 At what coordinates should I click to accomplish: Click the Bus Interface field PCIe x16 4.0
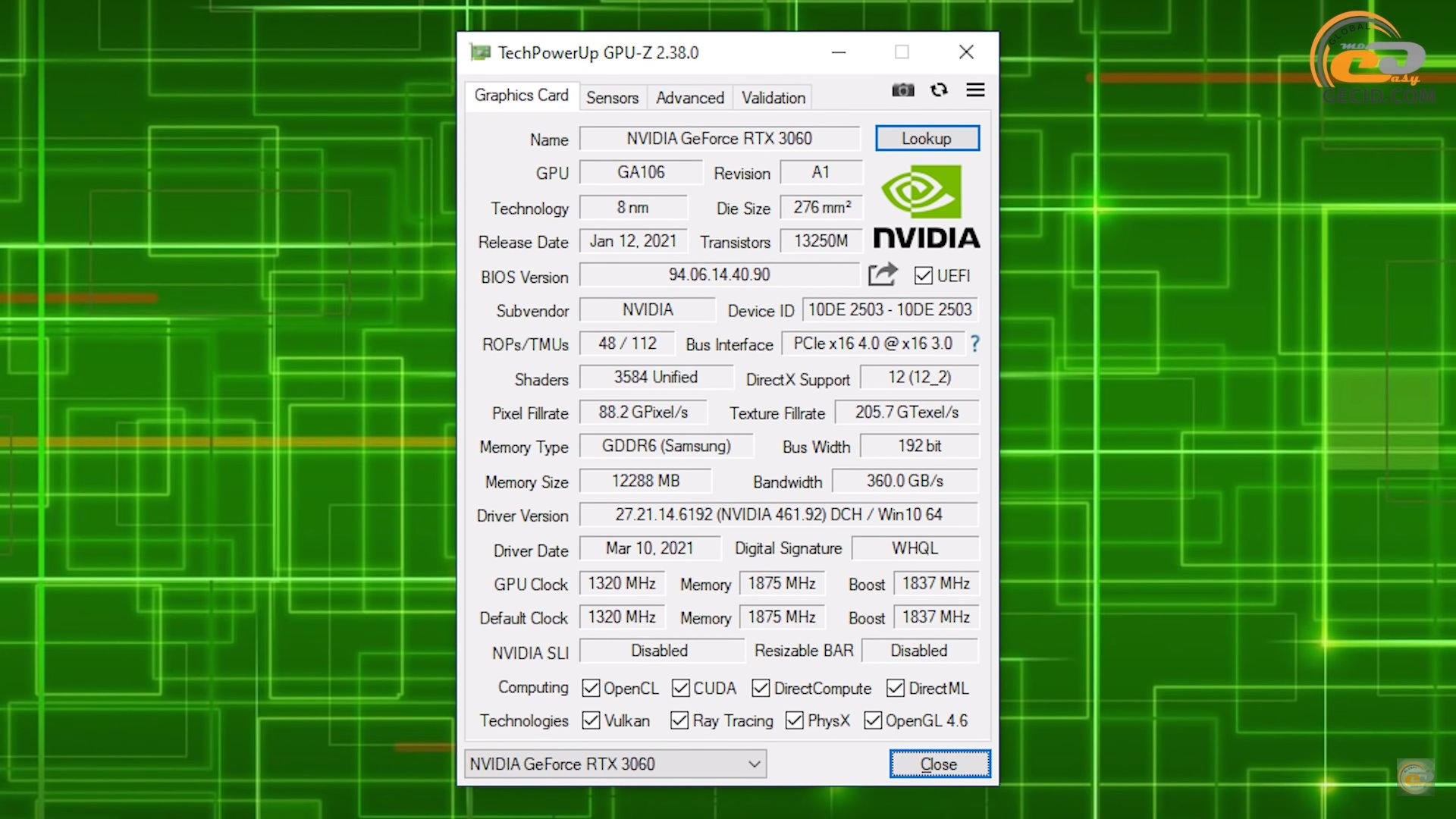[873, 344]
